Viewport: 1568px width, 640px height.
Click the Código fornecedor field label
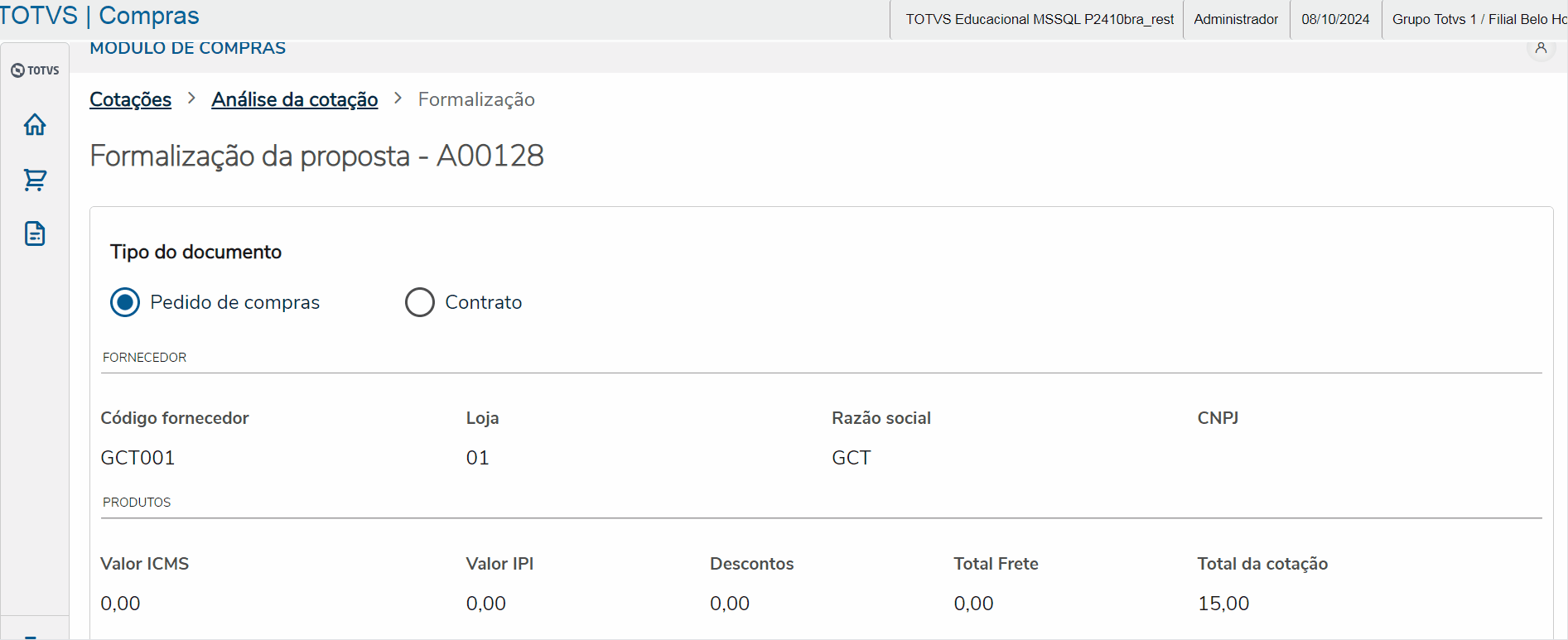[x=175, y=418]
